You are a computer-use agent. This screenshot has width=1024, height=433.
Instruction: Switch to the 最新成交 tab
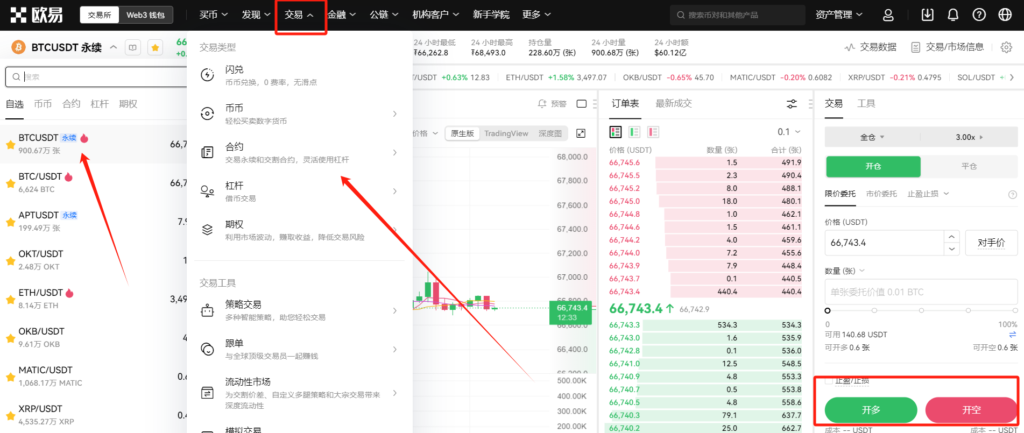click(x=673, y=103)
